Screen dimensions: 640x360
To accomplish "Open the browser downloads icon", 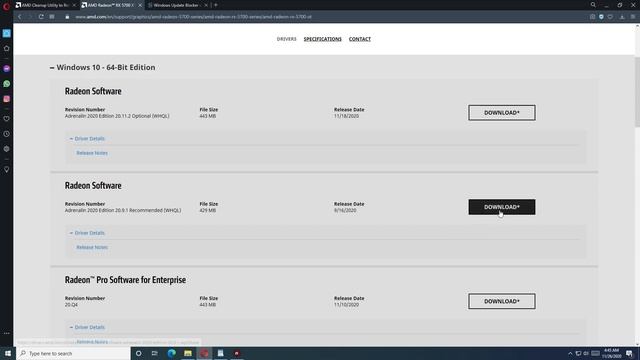I will tap(622, 17).
